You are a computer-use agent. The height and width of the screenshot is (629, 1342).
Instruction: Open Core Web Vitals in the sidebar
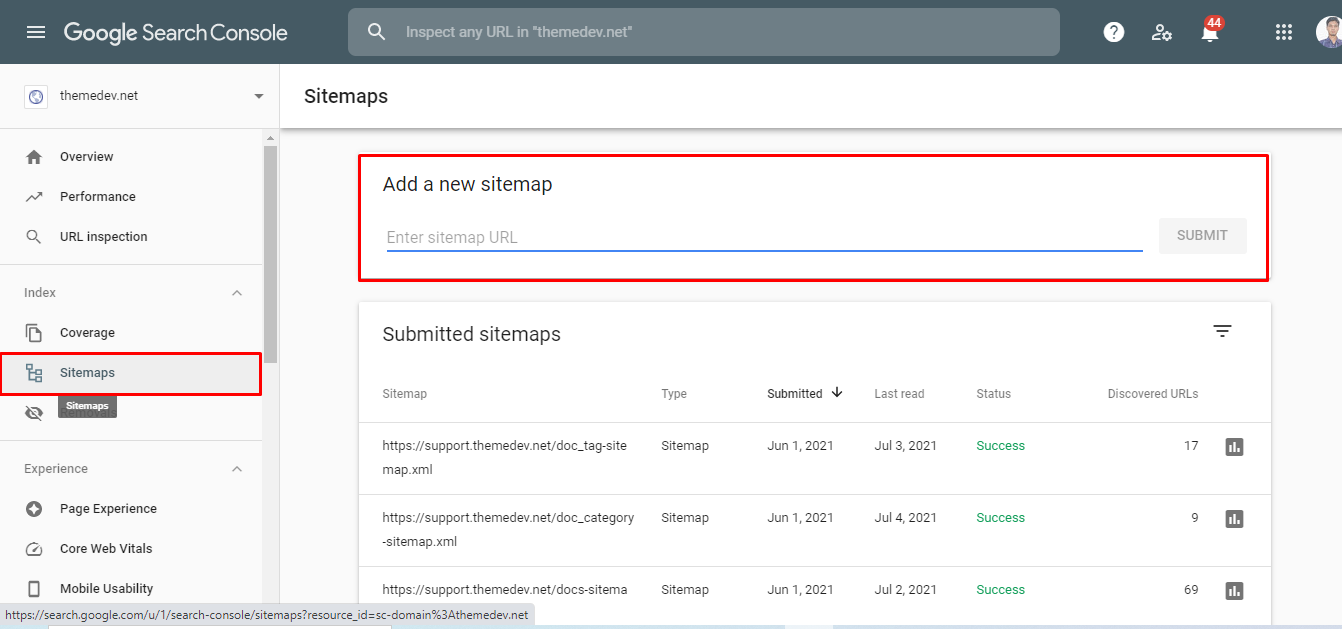[x=106, y=549]
